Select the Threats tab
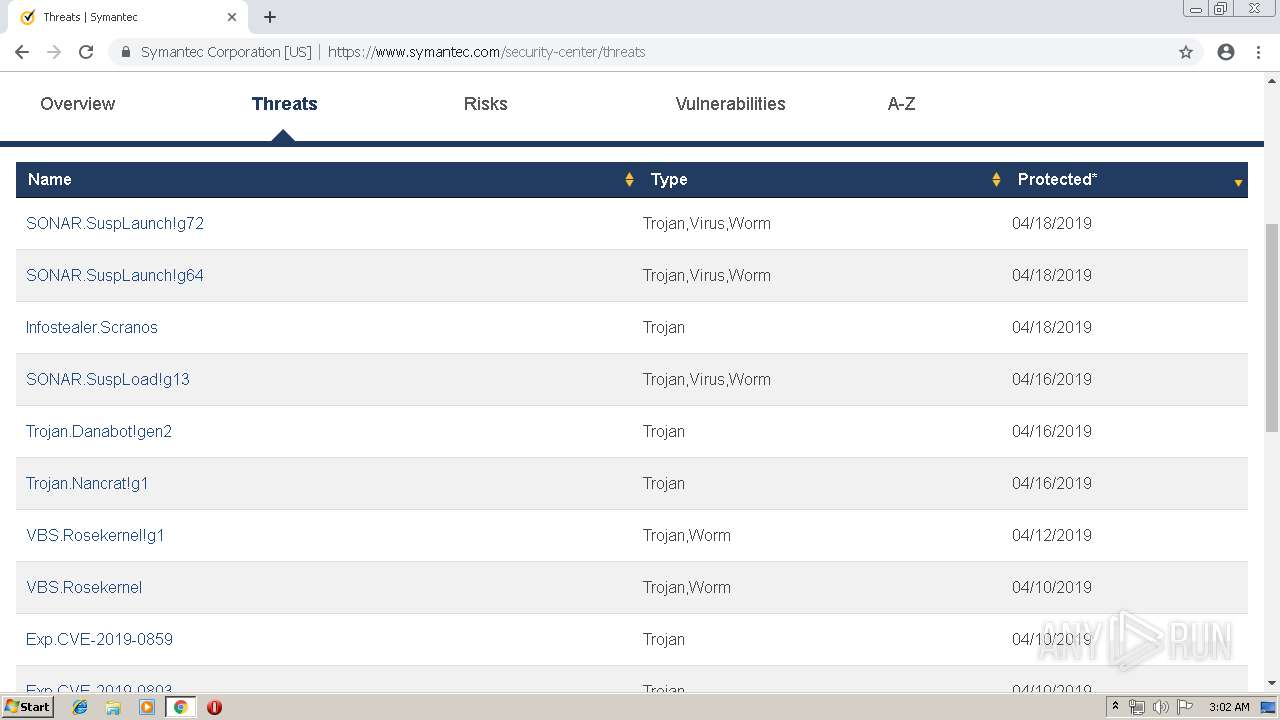Viewport: 1280px width, 720px height. (x=284, y=104)
